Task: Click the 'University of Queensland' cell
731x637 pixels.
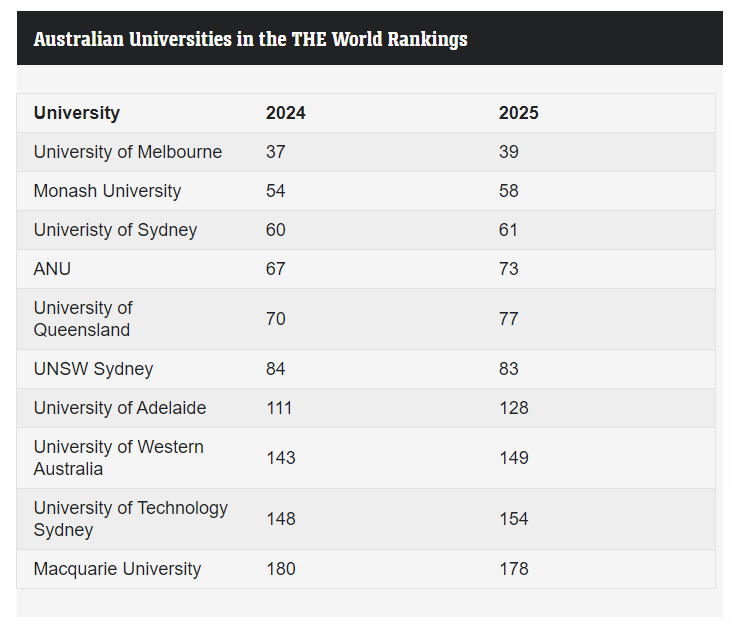Action: point(83,319)
